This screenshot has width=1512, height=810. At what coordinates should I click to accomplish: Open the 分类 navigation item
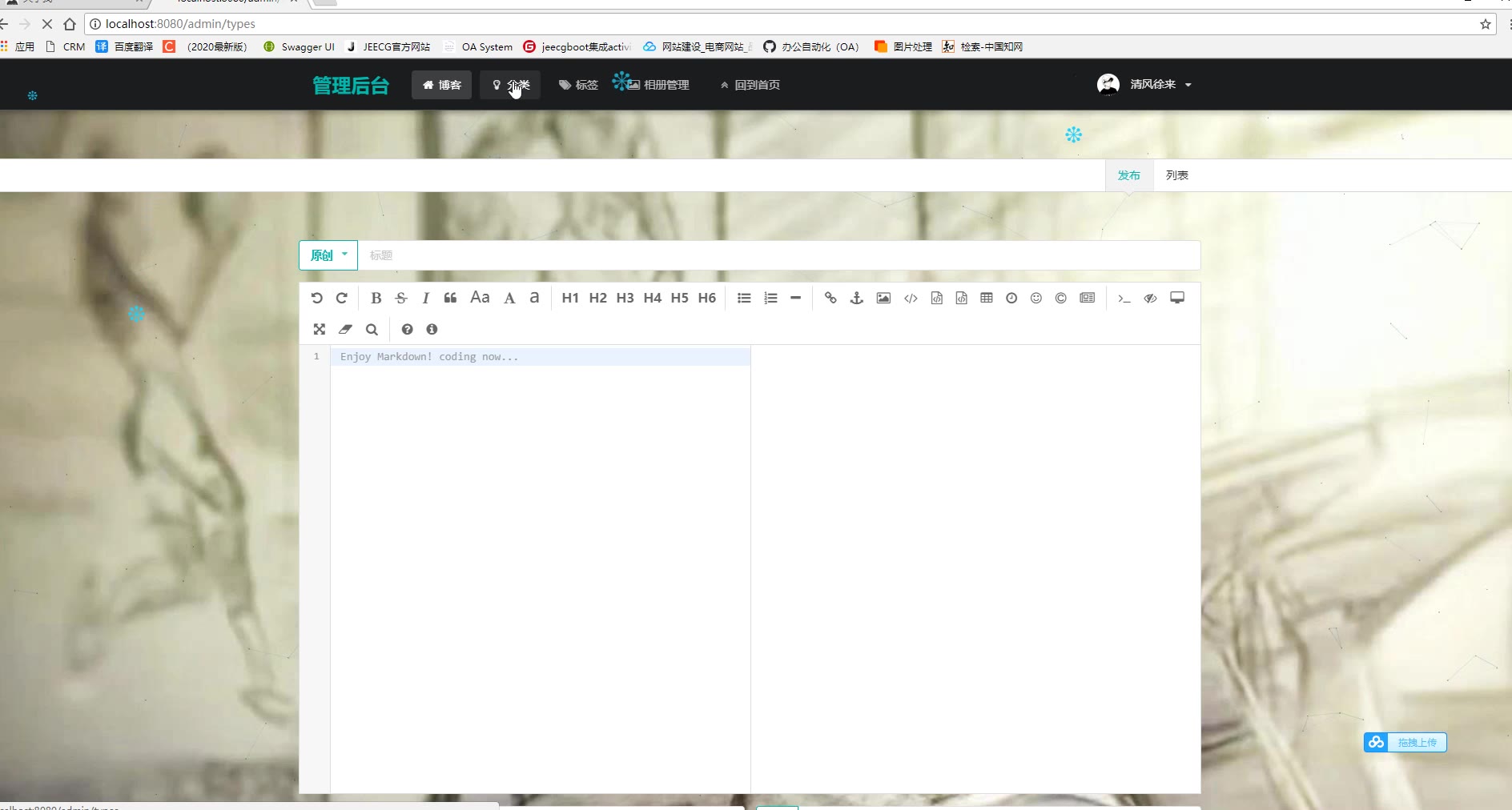(x=510, y=85)
